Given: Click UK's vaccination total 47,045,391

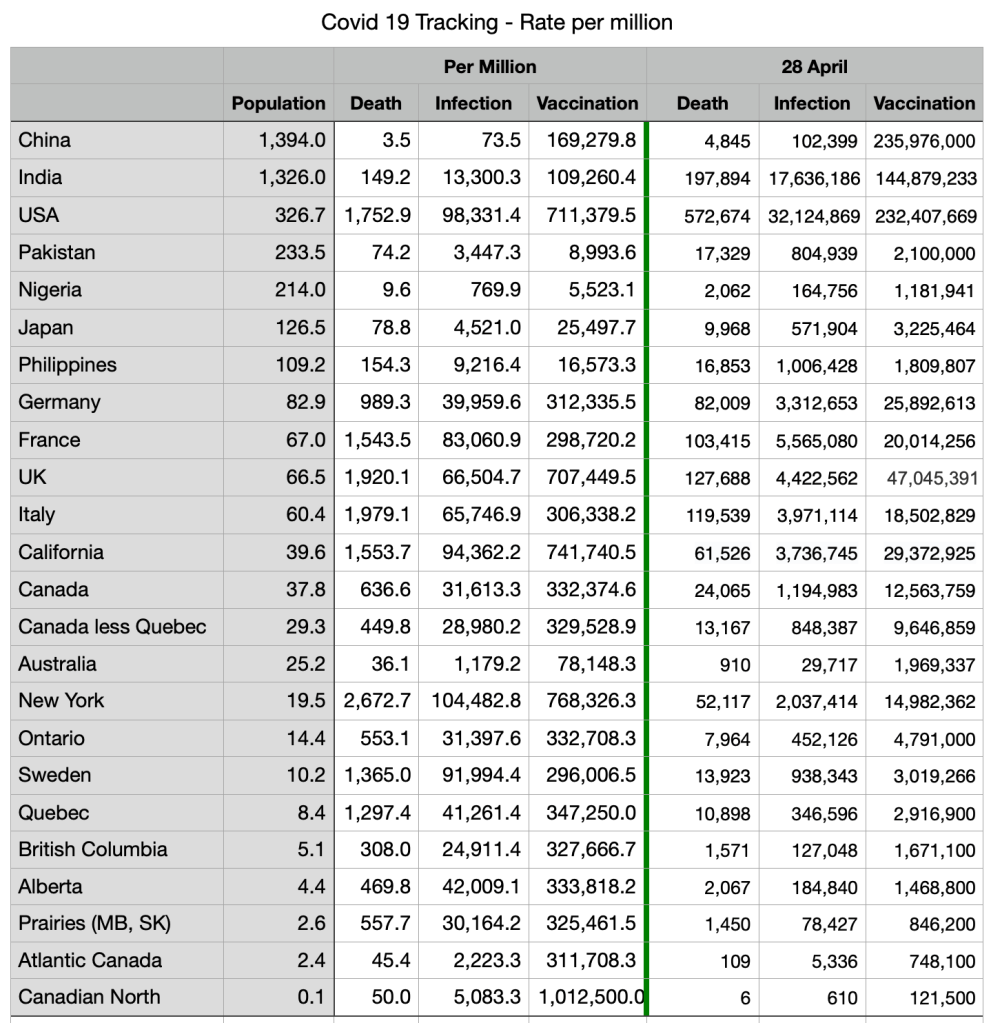Looking at the screenshot, I should click(x=931, y=478).
